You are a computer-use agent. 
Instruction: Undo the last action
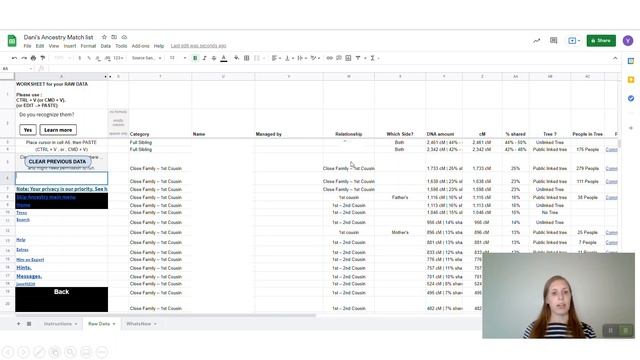click(15, 58)
